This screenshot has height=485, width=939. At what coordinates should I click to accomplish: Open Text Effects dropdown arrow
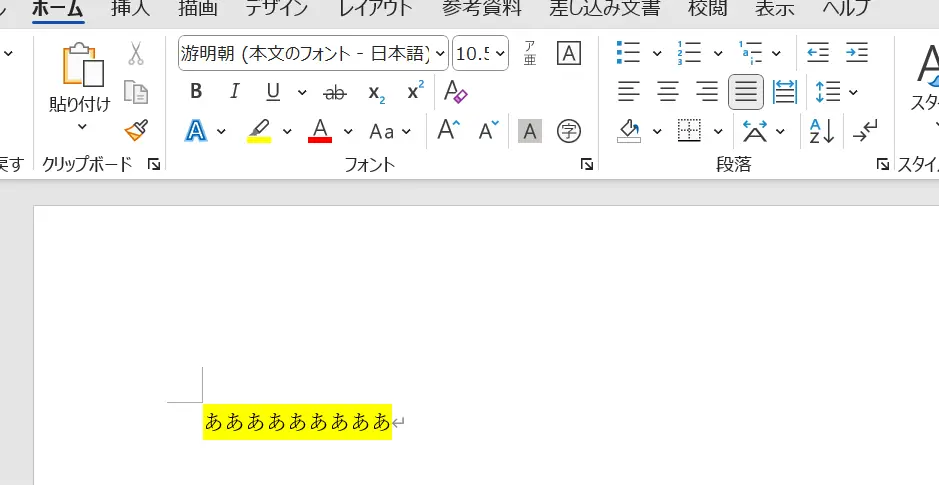[221, 131]
